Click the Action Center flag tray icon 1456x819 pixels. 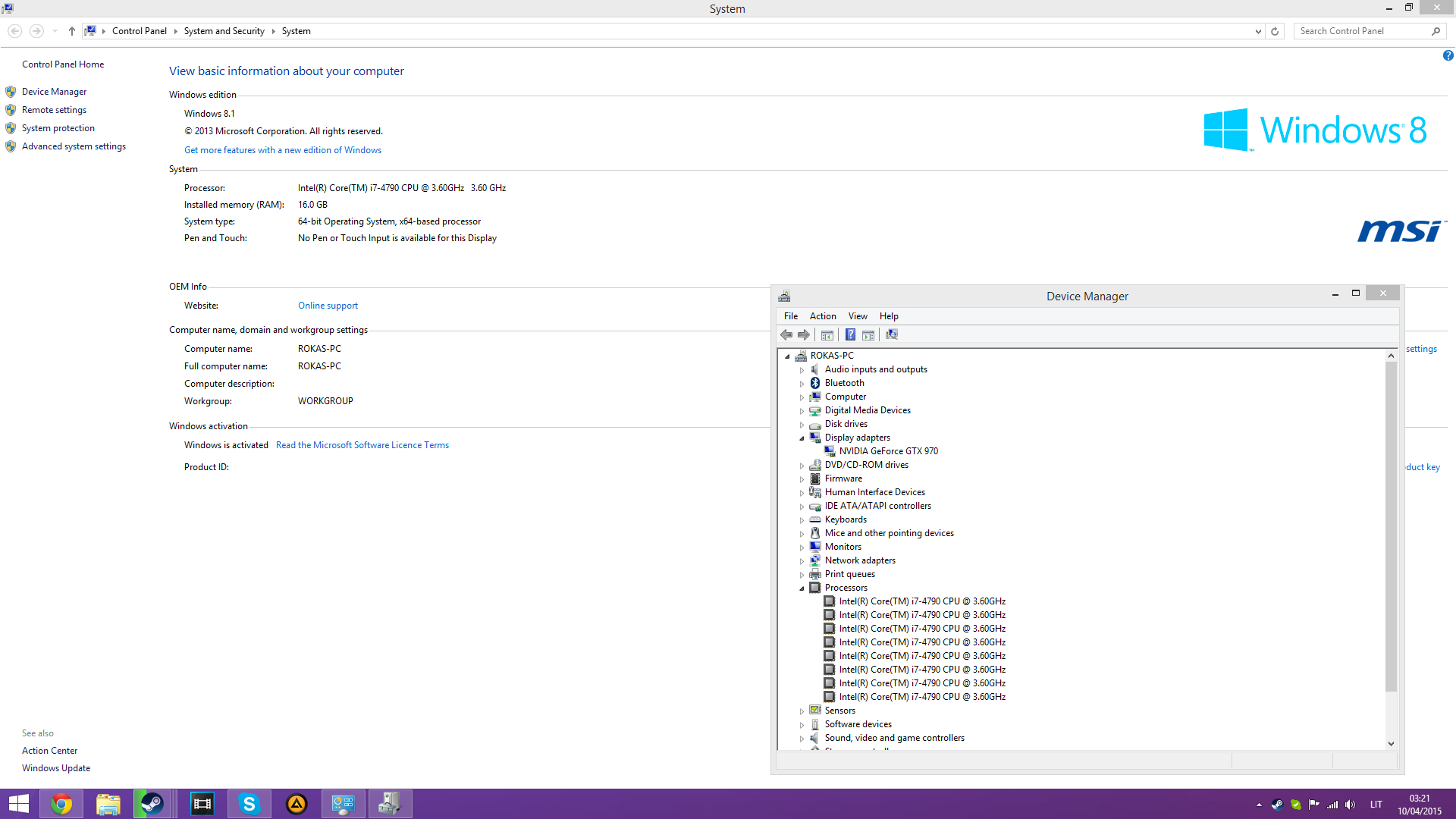[1313, 805]
